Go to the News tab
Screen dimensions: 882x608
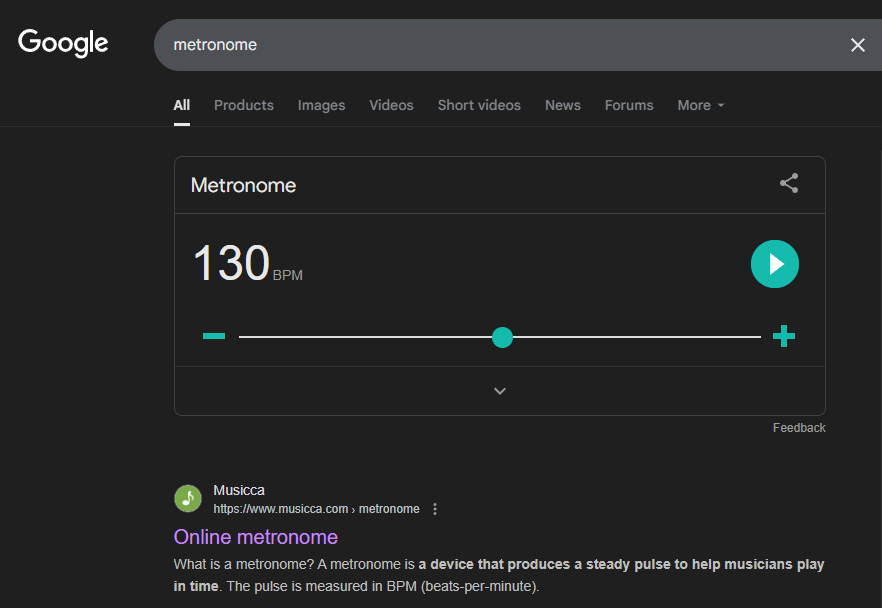[562, 105]
